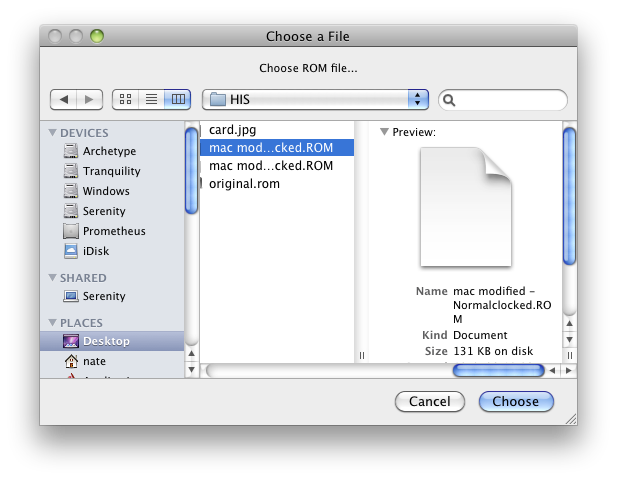Click the Prometheus drive icon

click(71, 231)
